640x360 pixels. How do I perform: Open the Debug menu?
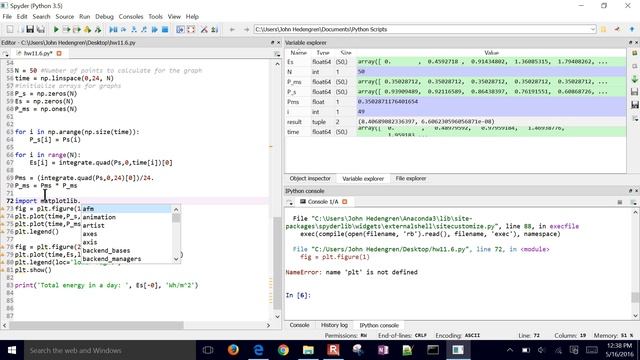tap(104, 17)
